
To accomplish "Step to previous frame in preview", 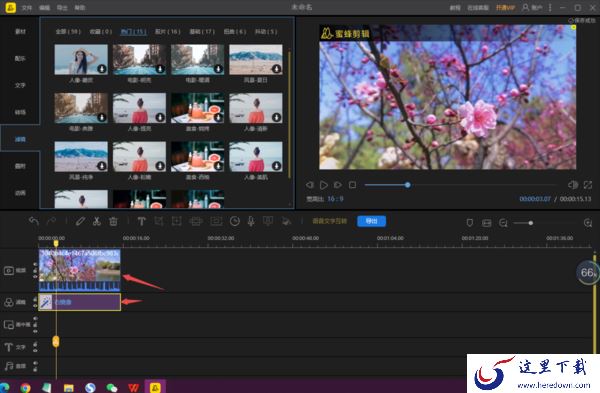I will [309, 185].
